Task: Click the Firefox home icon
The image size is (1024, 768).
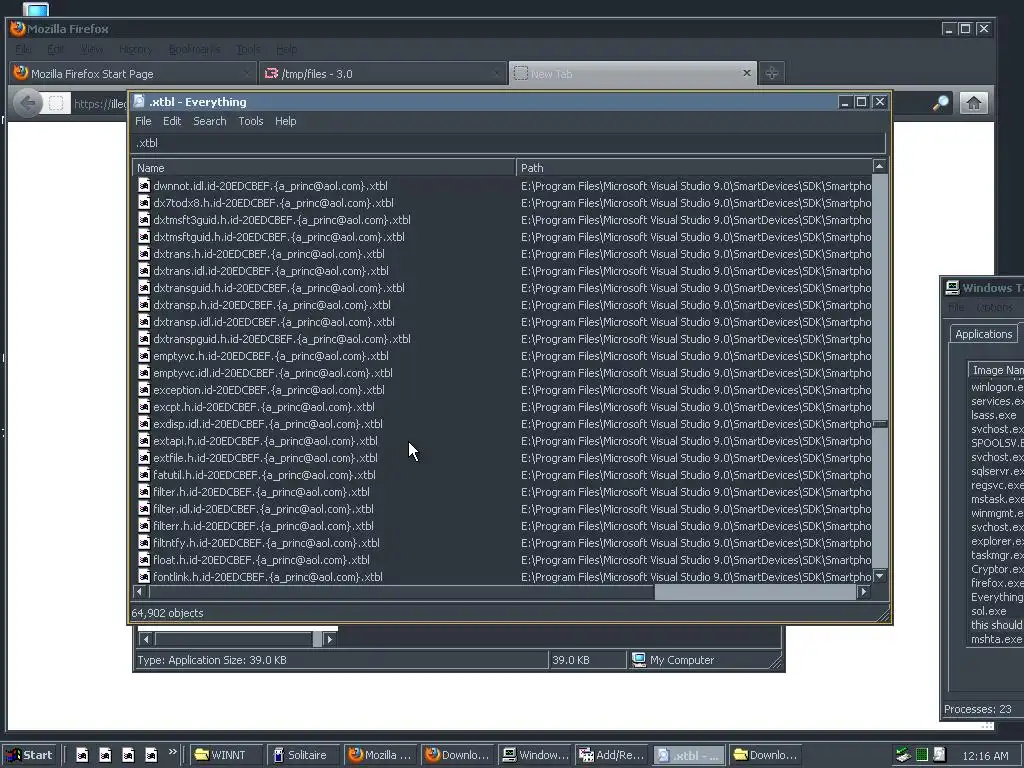Action: 974,103
